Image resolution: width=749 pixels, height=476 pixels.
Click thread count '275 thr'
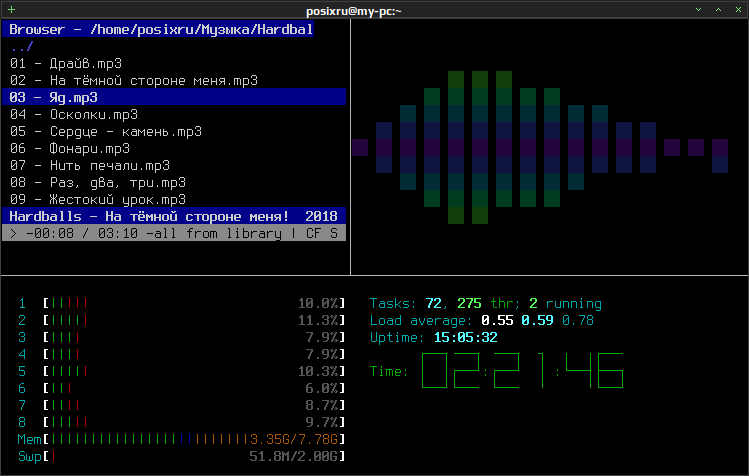point(485,303)
